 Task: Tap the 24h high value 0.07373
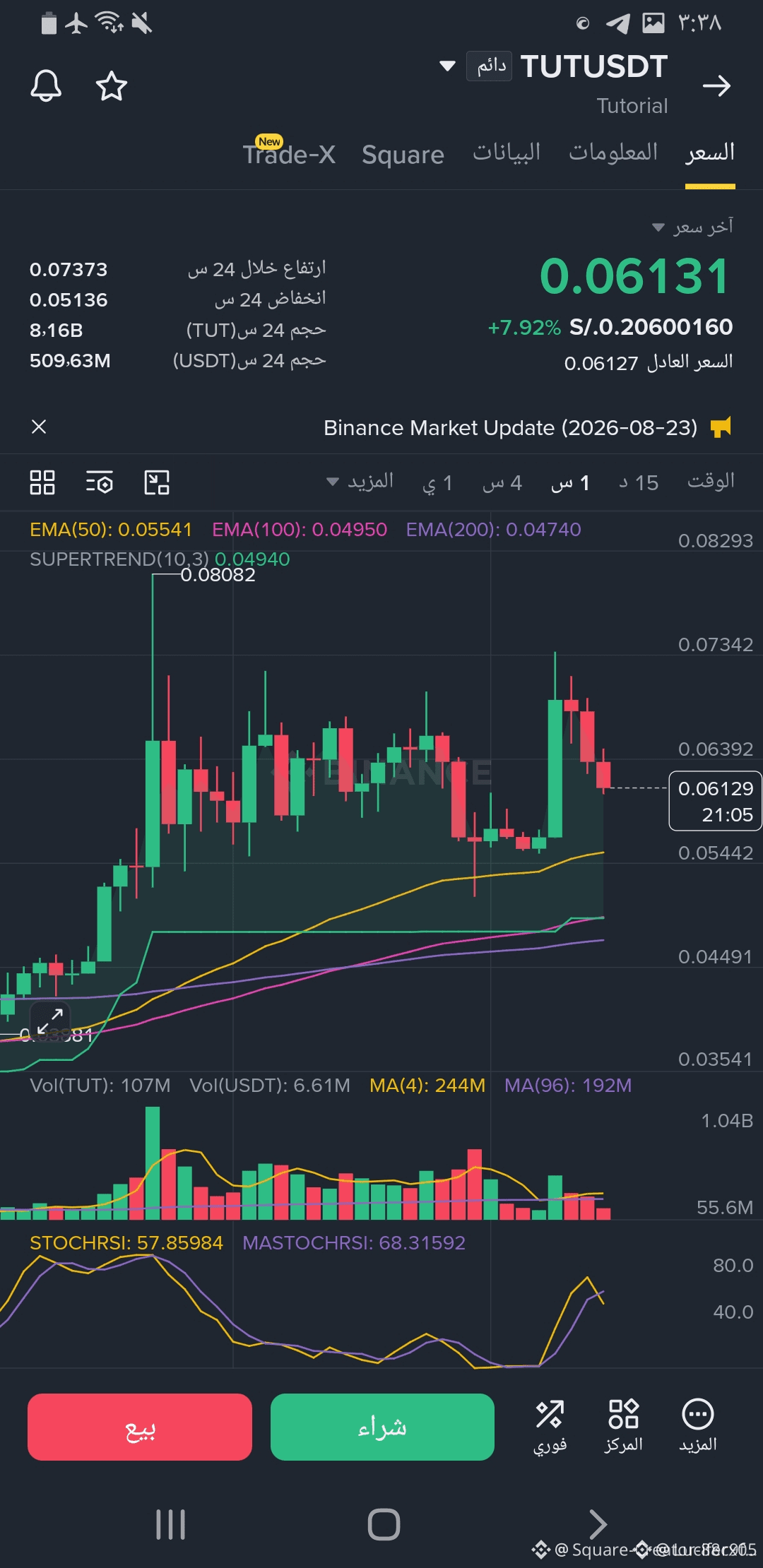[x=69, y=270]
